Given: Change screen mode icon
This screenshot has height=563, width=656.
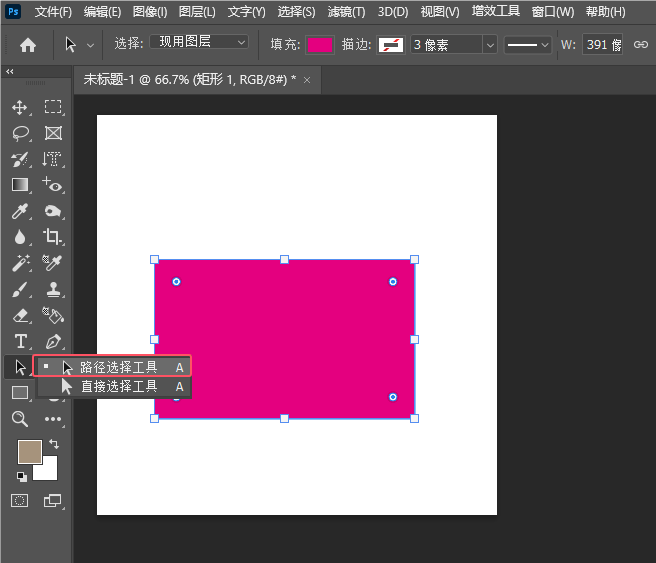Looking at the screenshot, I should (53, 501).
